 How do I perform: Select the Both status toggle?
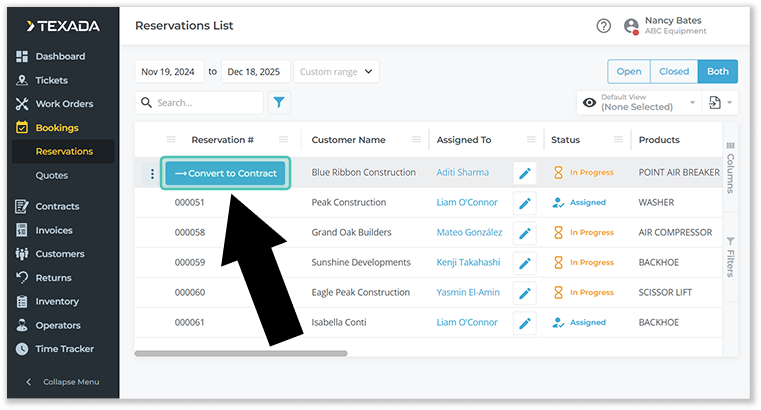click(717, 72)
